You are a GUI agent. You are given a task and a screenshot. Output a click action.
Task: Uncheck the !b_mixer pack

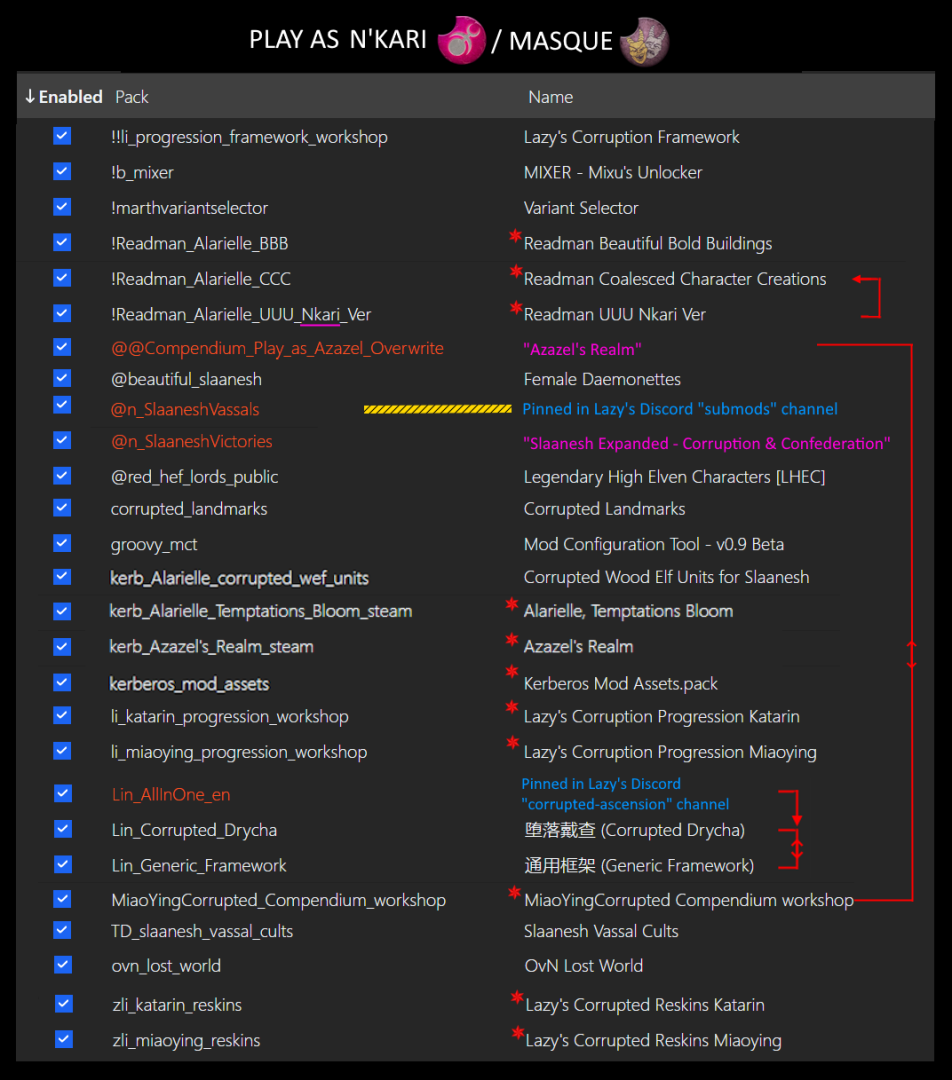click(62, 171)
